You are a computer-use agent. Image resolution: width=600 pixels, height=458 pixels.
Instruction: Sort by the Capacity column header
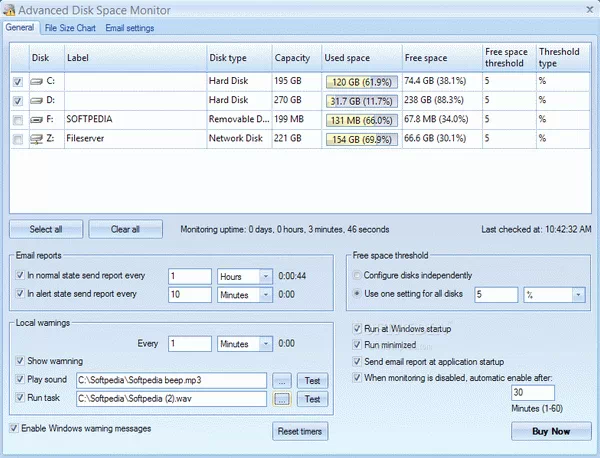tap(297, 58)
